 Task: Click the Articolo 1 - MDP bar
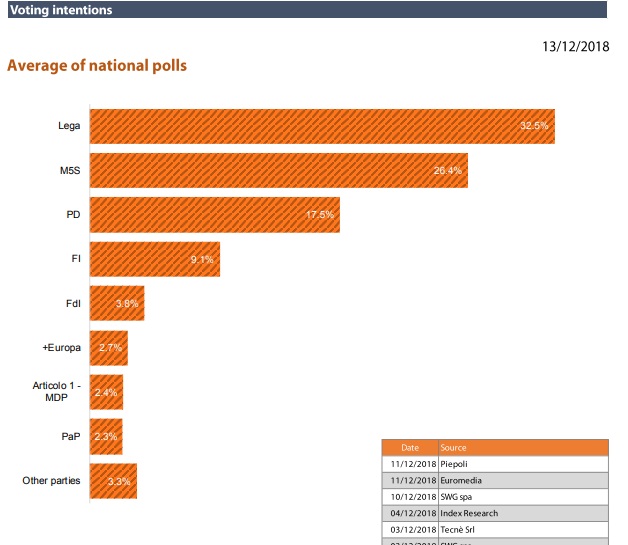coord(107,392)
